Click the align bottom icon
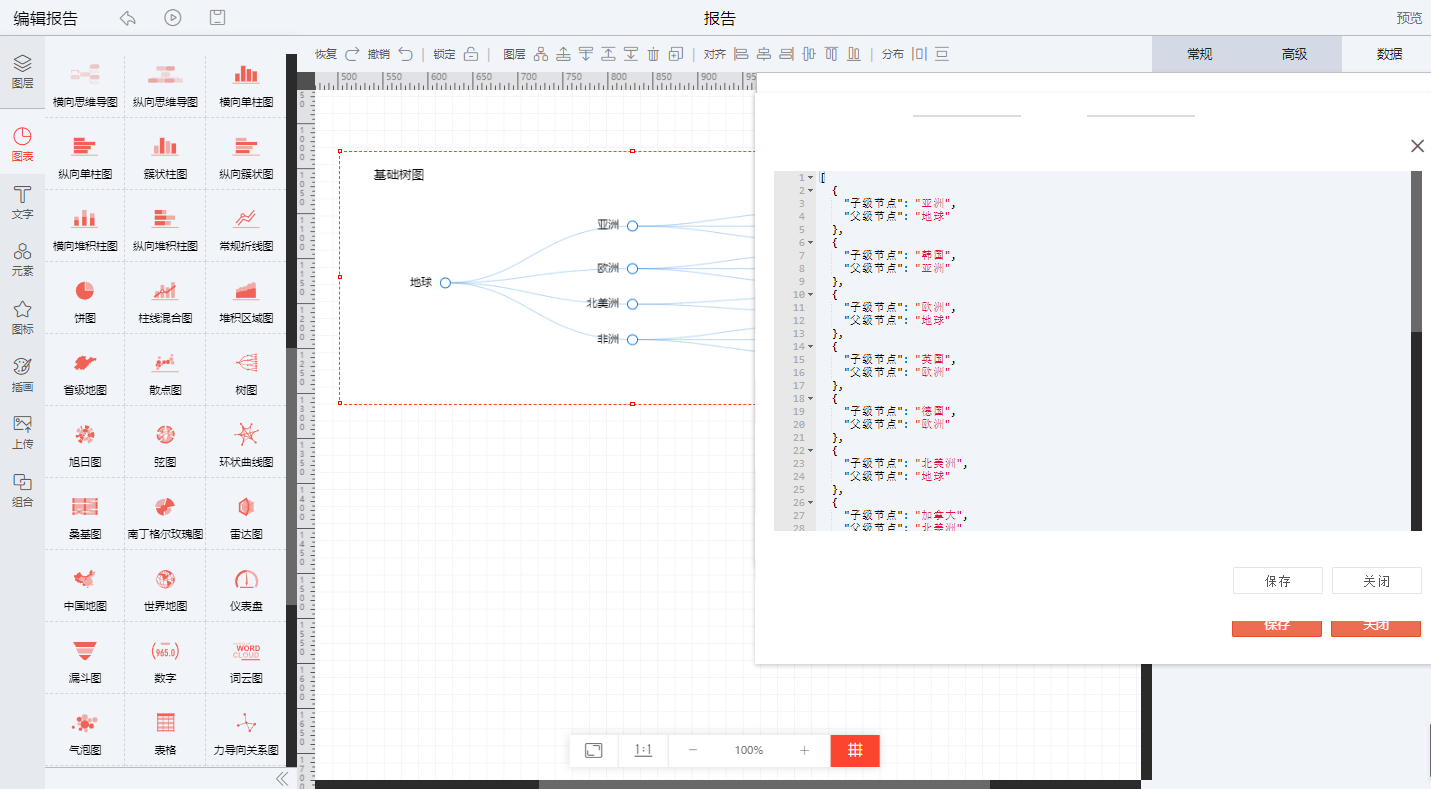This screenshot has width=1431, height=789. coord(854,54)
